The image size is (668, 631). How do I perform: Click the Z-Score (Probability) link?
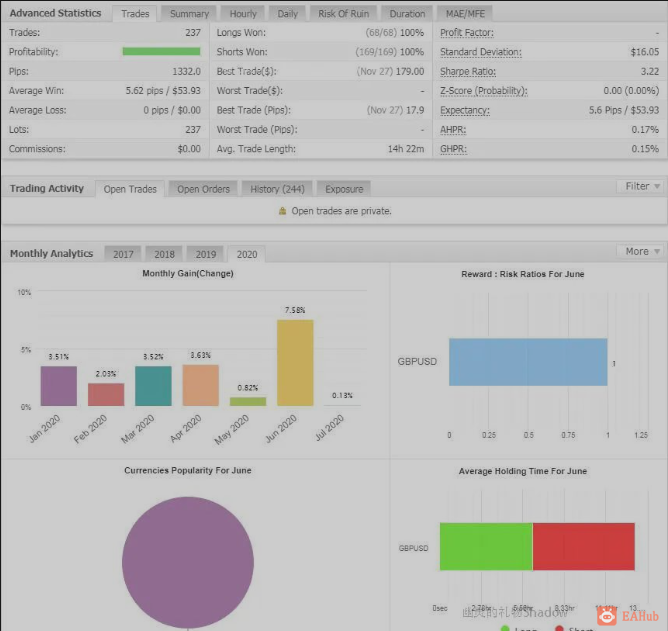pos(484,91)
